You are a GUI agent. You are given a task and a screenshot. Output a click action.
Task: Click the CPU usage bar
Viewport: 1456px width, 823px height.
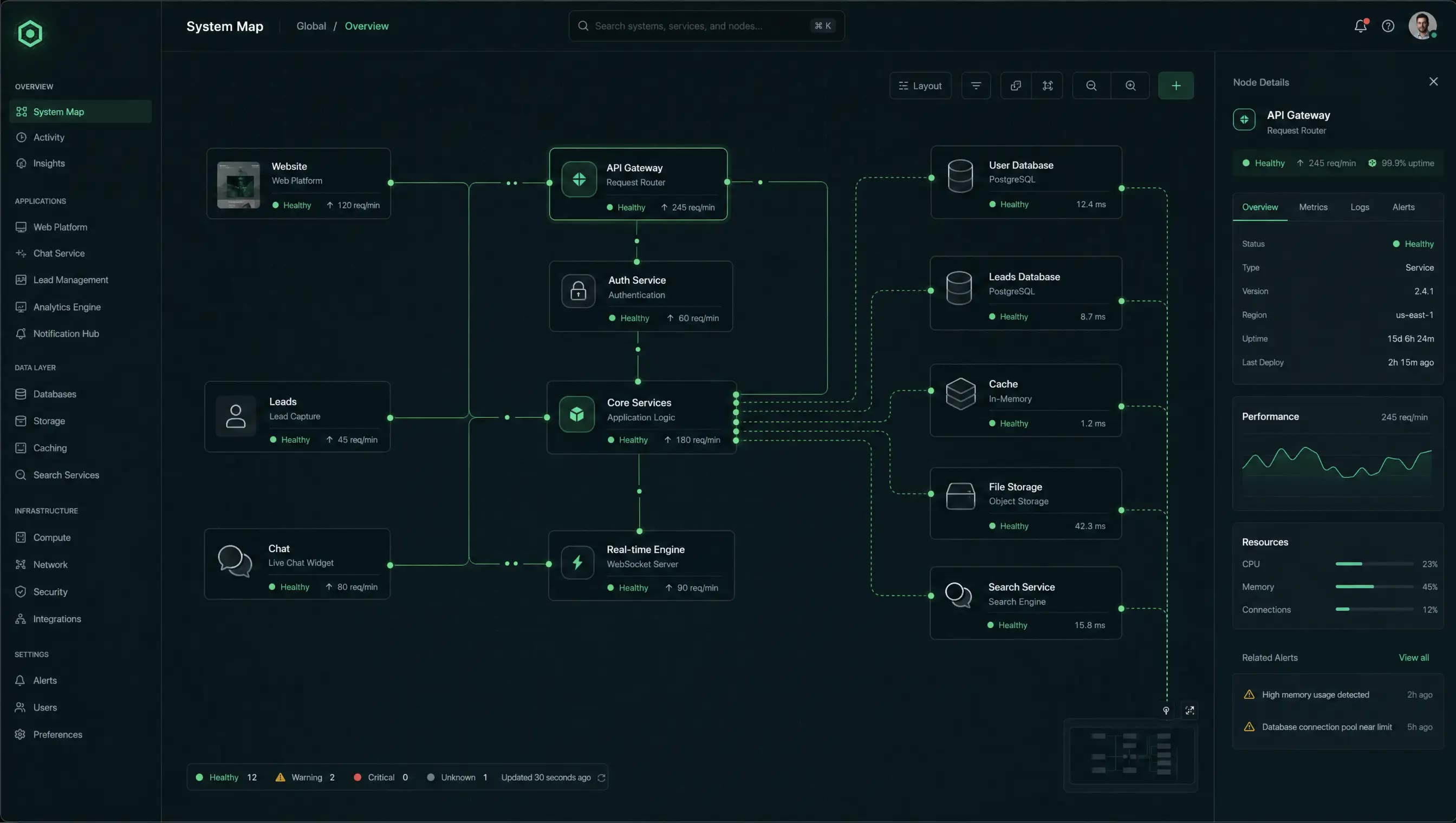(x=1375, y=564)
